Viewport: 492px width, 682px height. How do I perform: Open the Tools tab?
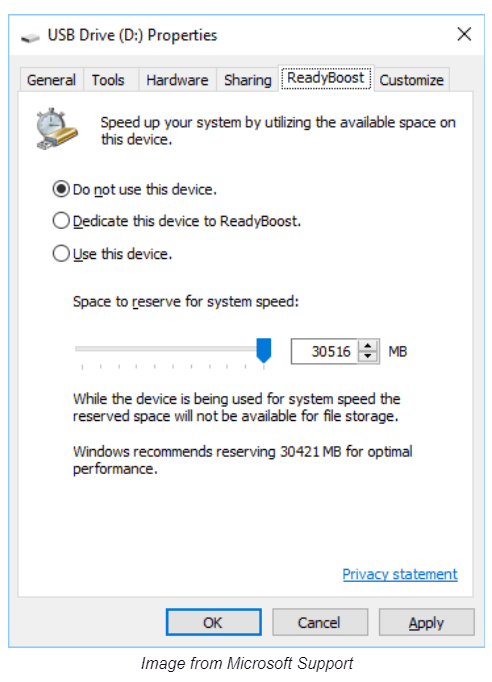pyautogui.click(x=108, y=80)
